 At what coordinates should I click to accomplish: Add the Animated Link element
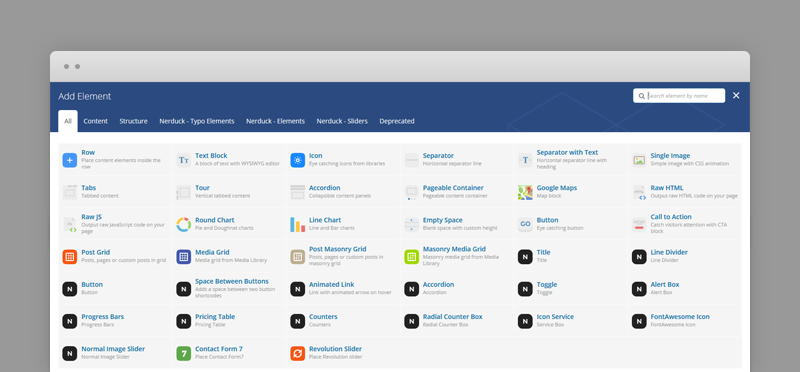point(343,288)
